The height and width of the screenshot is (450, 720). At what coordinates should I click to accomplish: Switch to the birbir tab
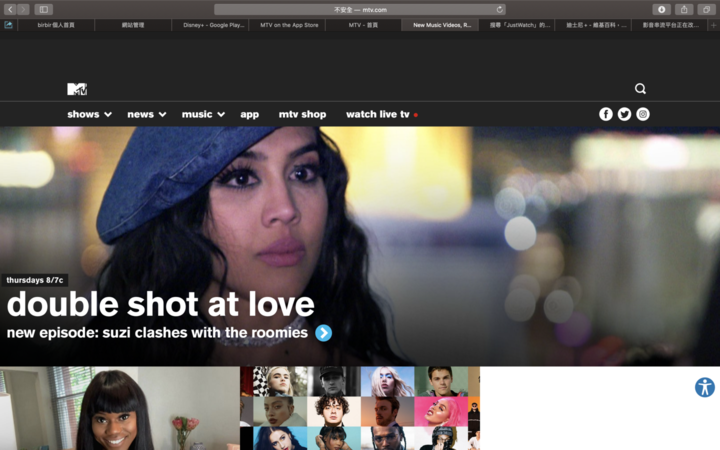click(x=56, y=25)
